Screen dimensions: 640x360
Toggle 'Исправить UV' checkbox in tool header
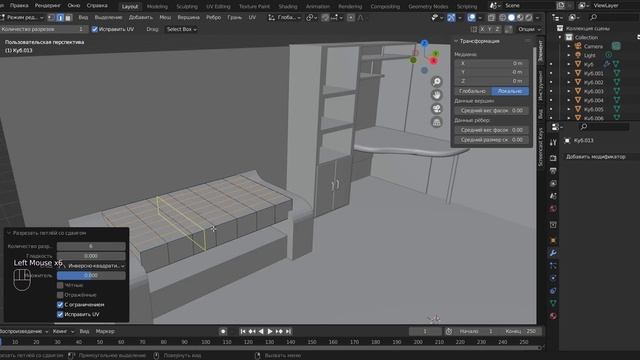coord(95,29)
